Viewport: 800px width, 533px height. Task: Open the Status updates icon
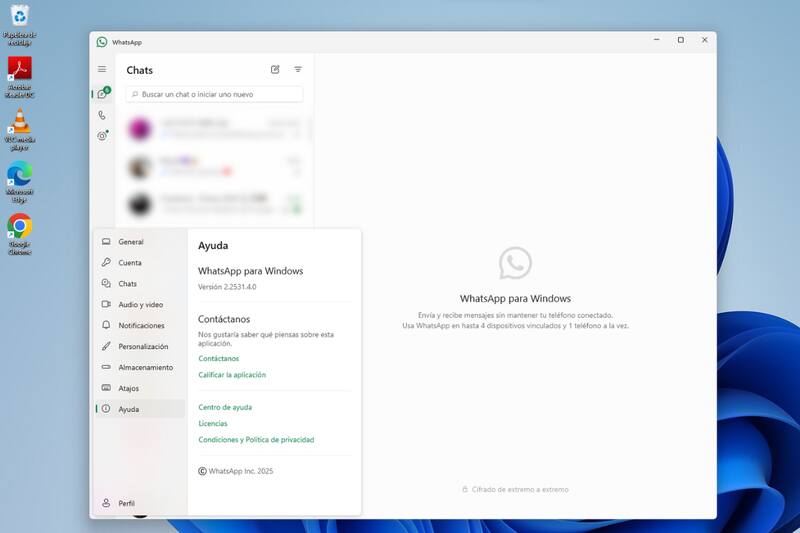click(102, 136)
